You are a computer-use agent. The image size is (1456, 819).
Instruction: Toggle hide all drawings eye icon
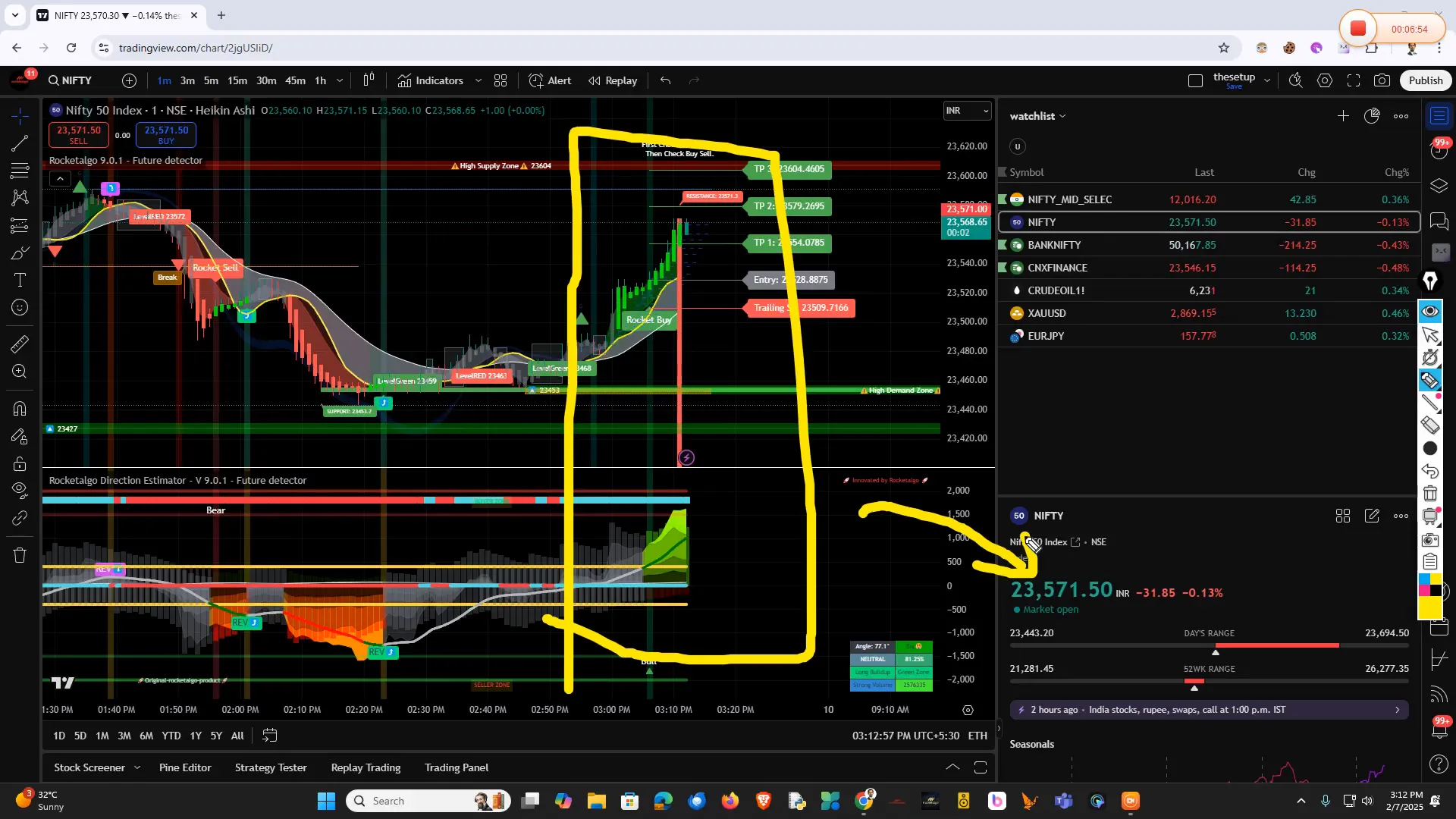coord(19,491)
